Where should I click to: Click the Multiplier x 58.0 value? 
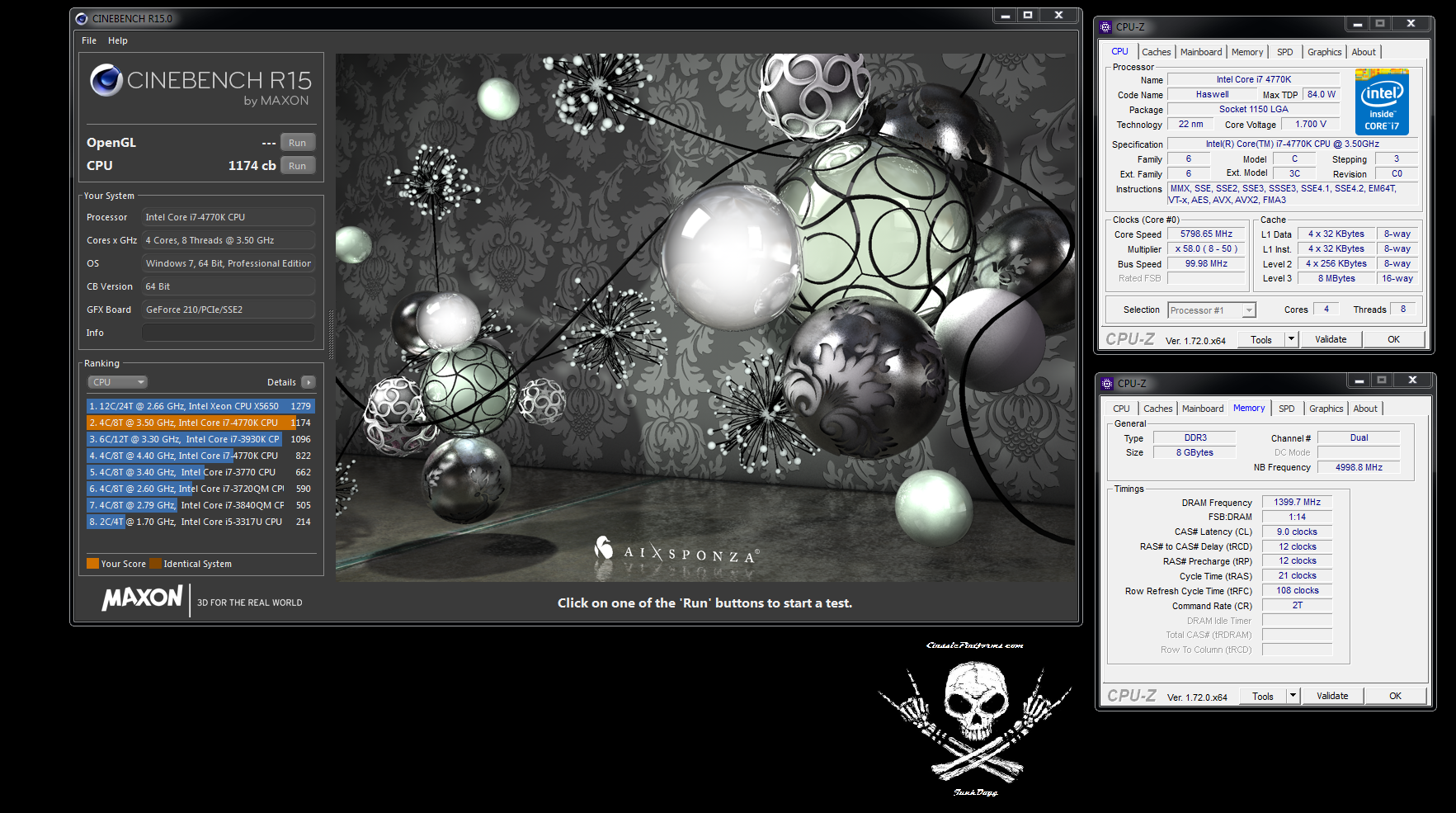1206,249
